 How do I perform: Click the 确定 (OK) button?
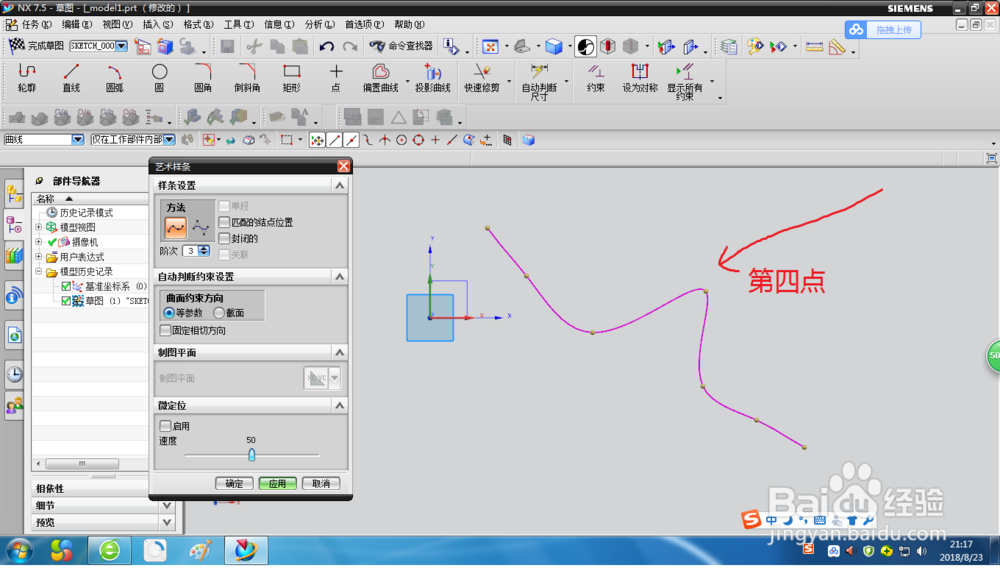coord(234,484)
